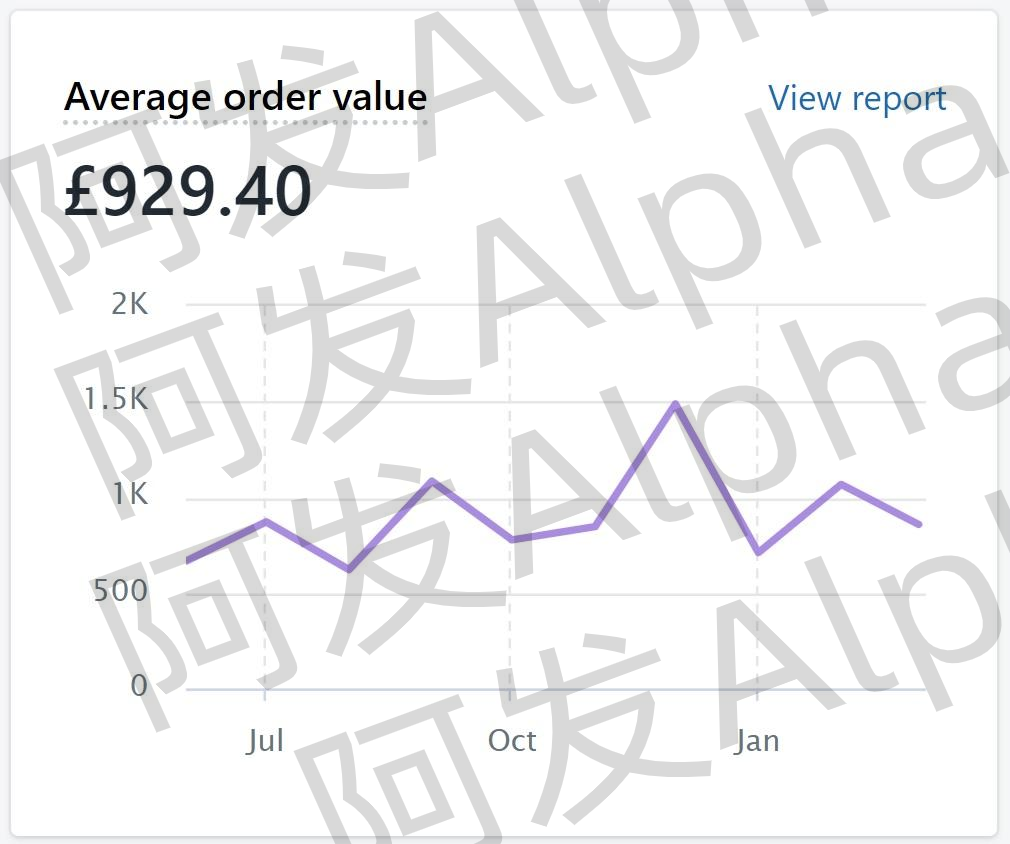
Task: Click the Oct data point on line
Action: (511, 539)
